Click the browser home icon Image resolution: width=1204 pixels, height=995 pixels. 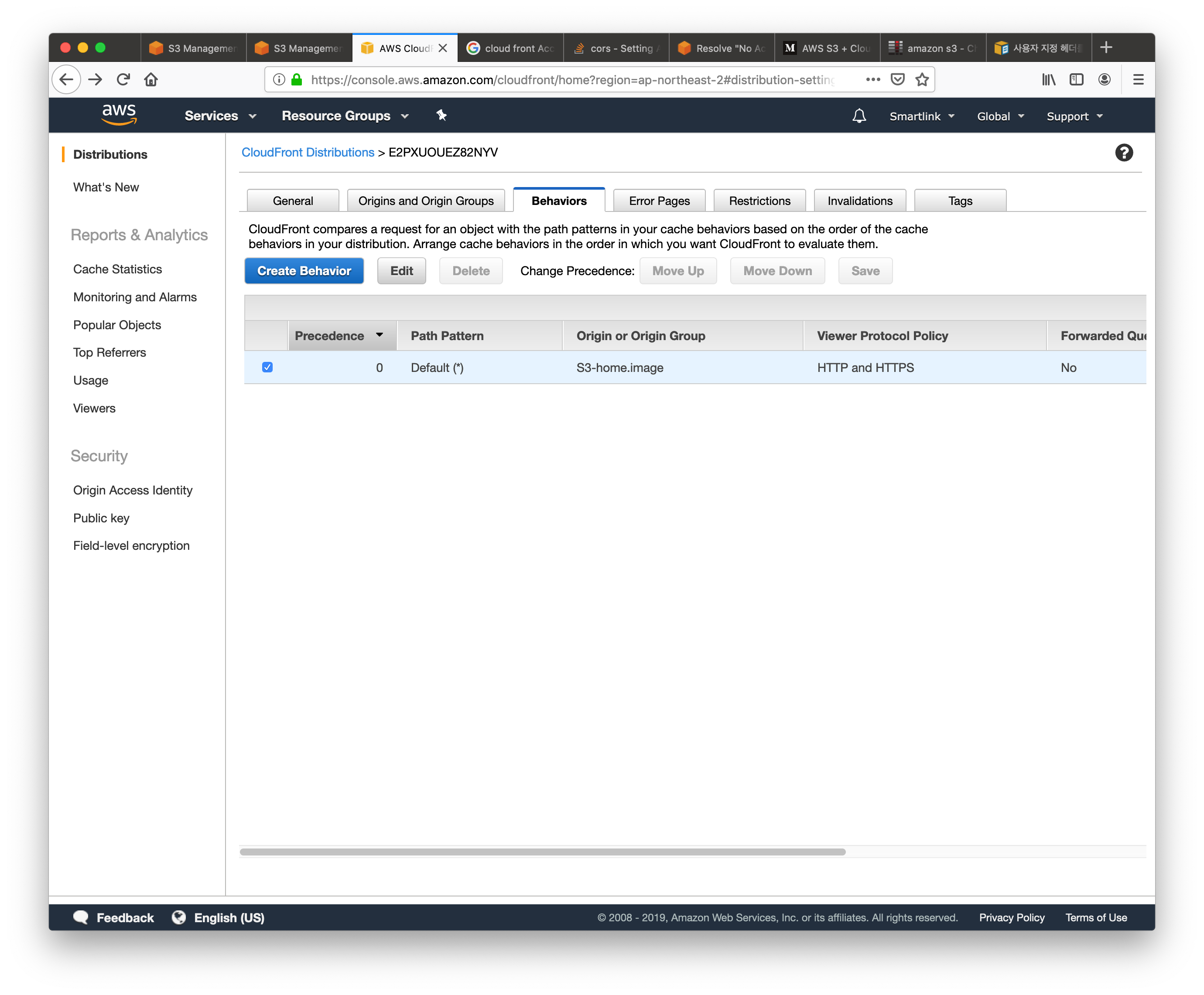[151, 80]
